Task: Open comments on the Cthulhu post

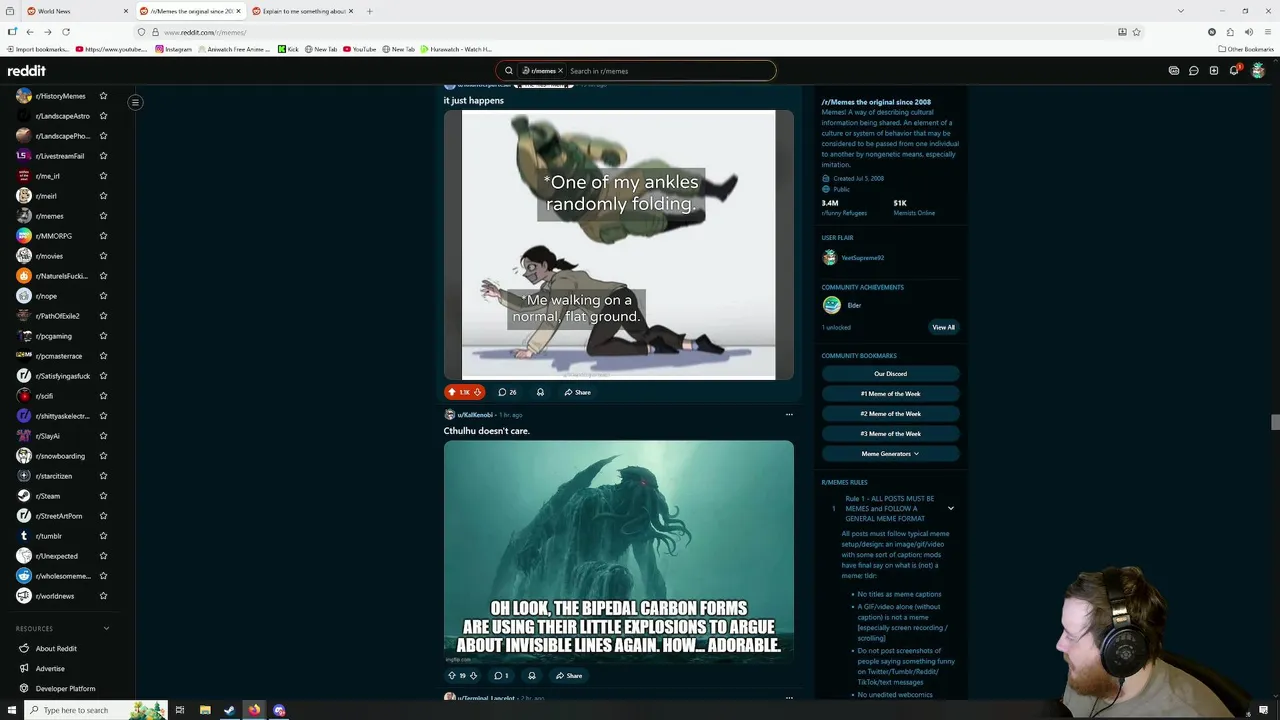Action: 501,676
